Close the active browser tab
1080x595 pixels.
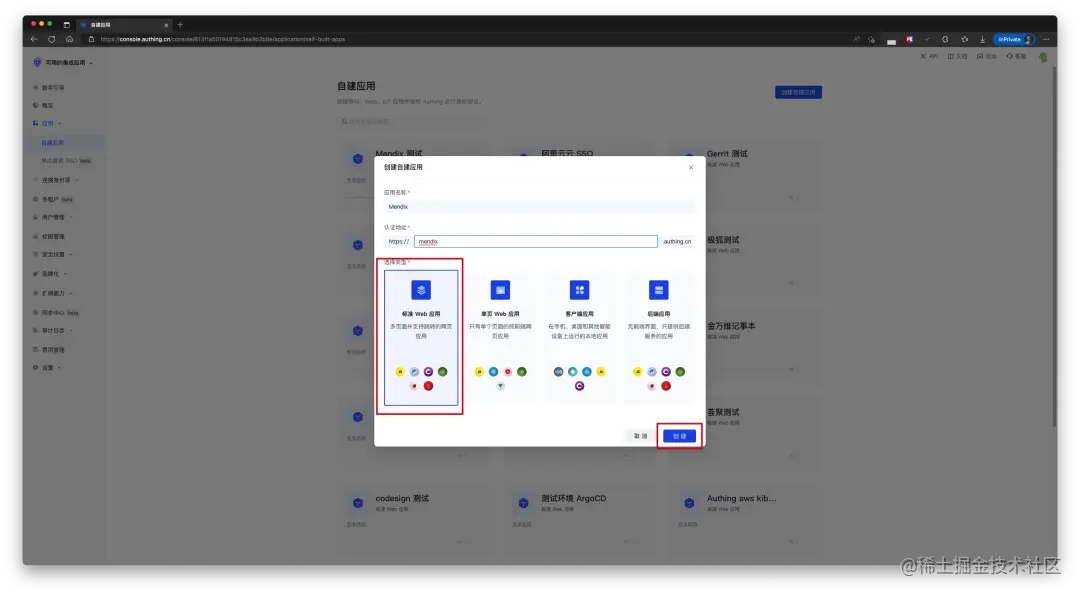166,25
